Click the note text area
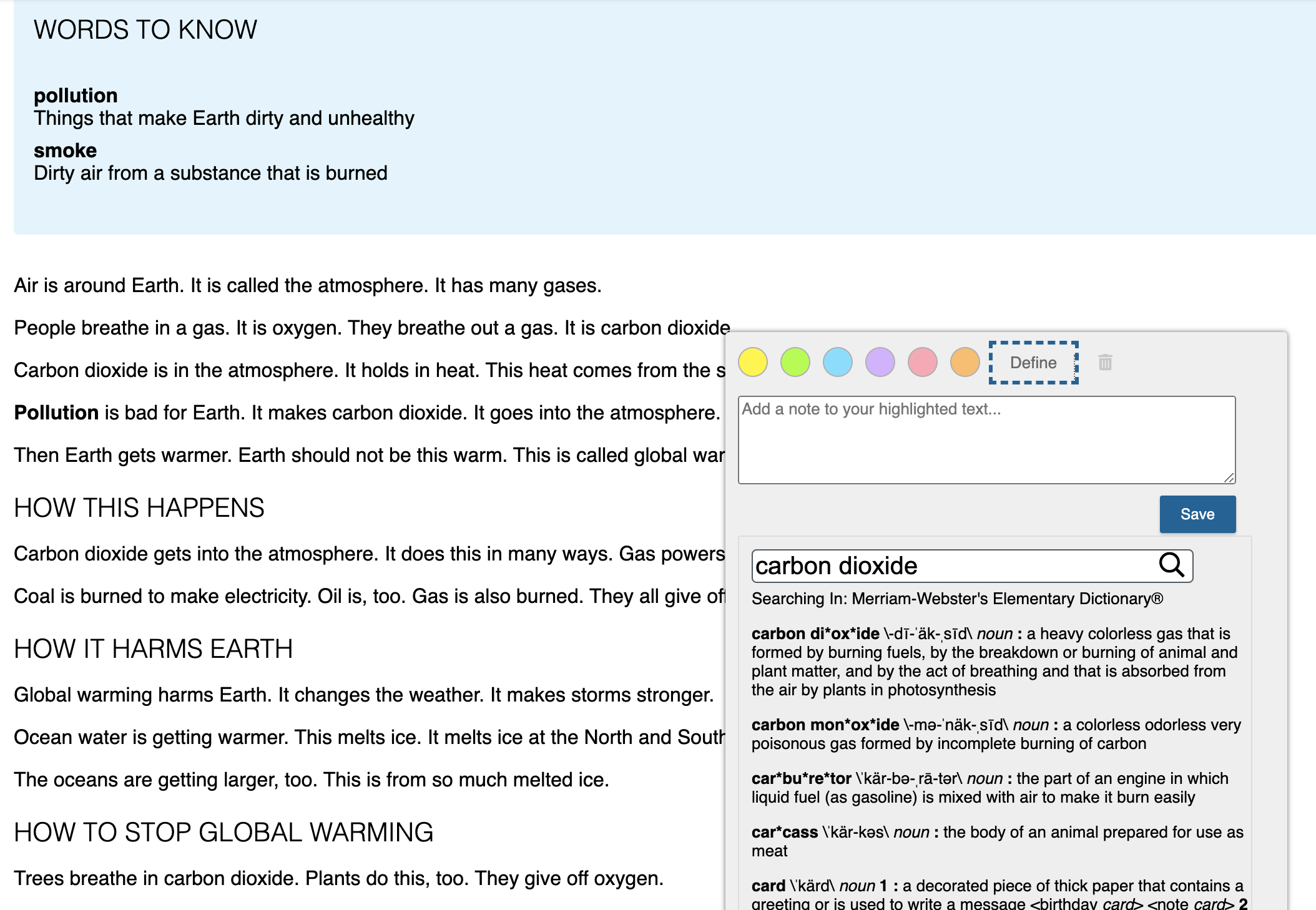The width and height of the screenshot is (1316, 910). [x=987, y=439]
